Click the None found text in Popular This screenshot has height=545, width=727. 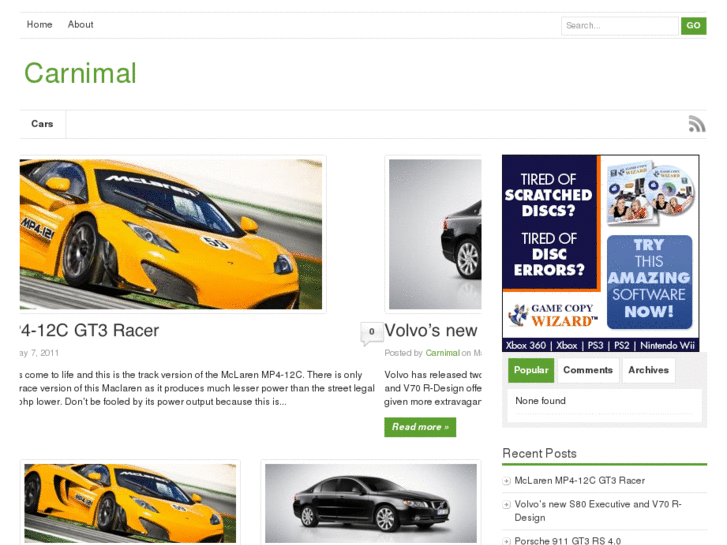[541, 401]
